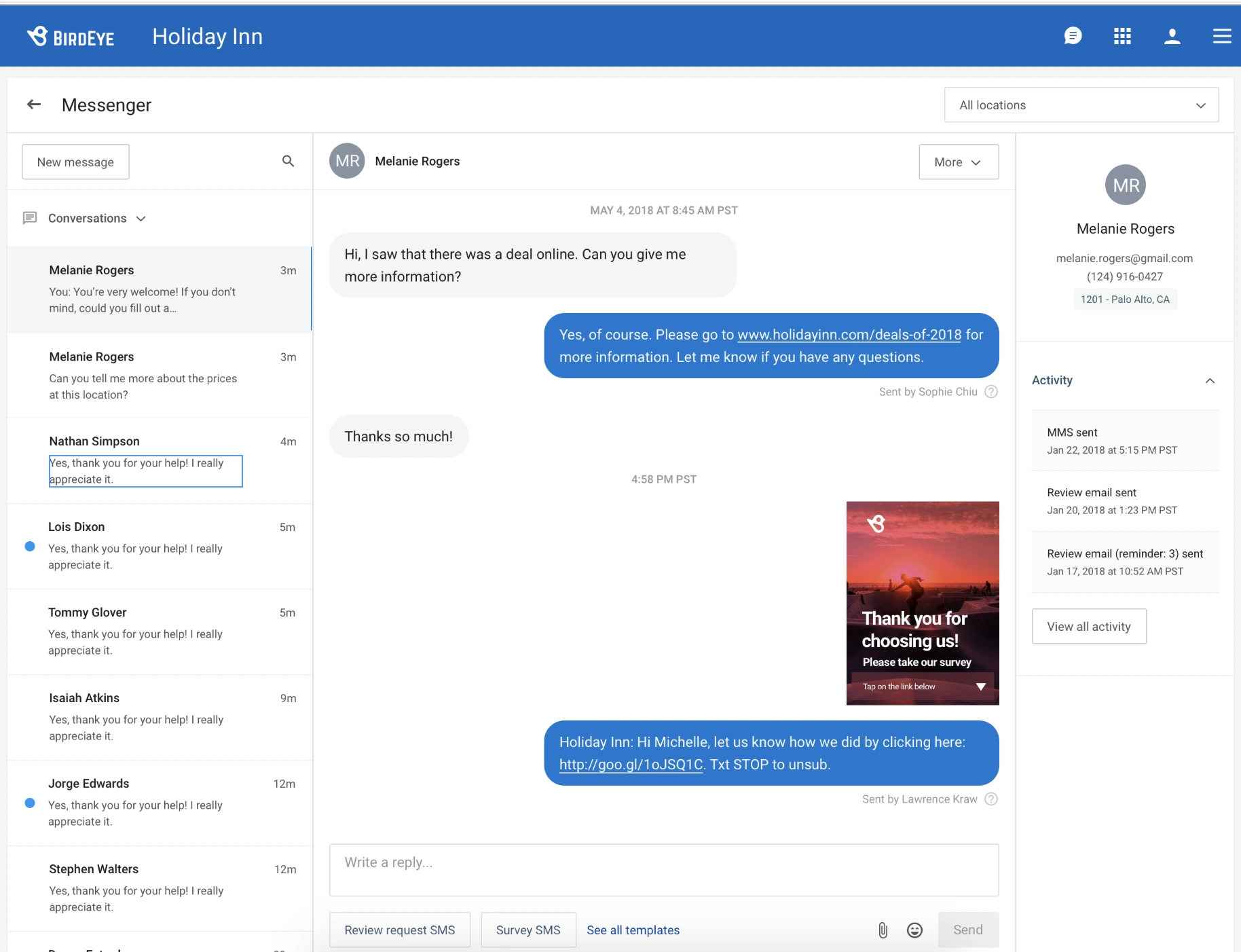
Task: Click the New message button
Action: pyautogui.click(x=75, y=162)
